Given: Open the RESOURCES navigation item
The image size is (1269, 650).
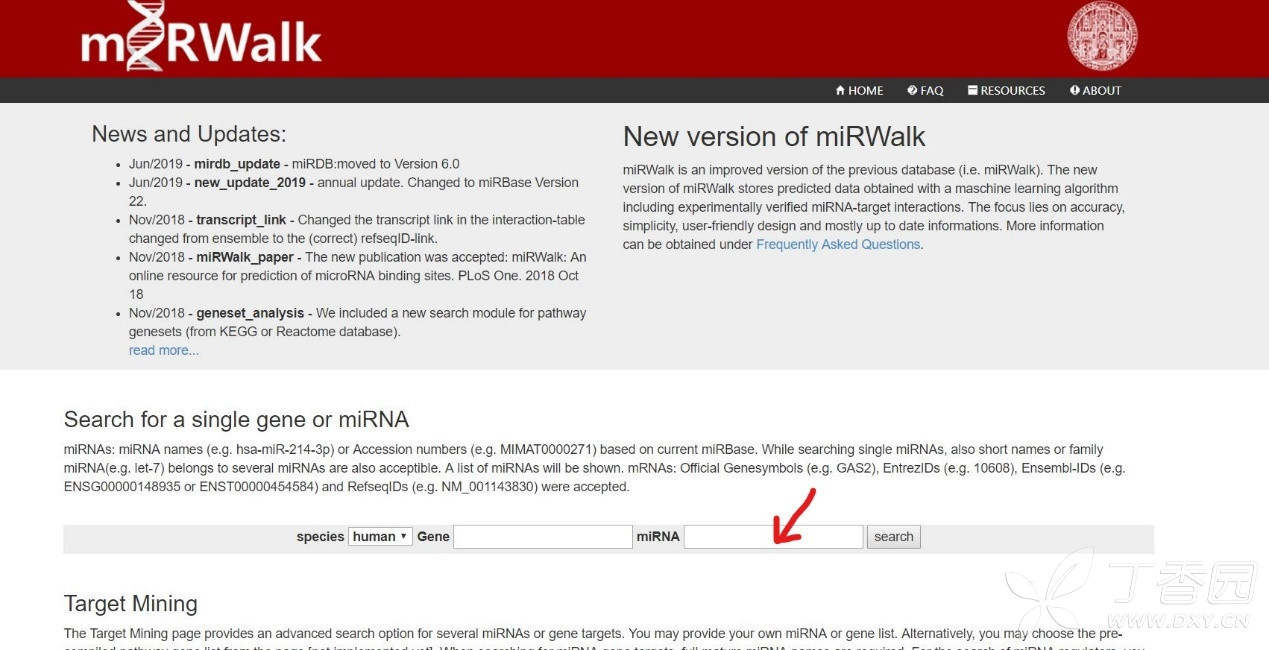Looking at the screenshot, I should (x=1006, y=90).
